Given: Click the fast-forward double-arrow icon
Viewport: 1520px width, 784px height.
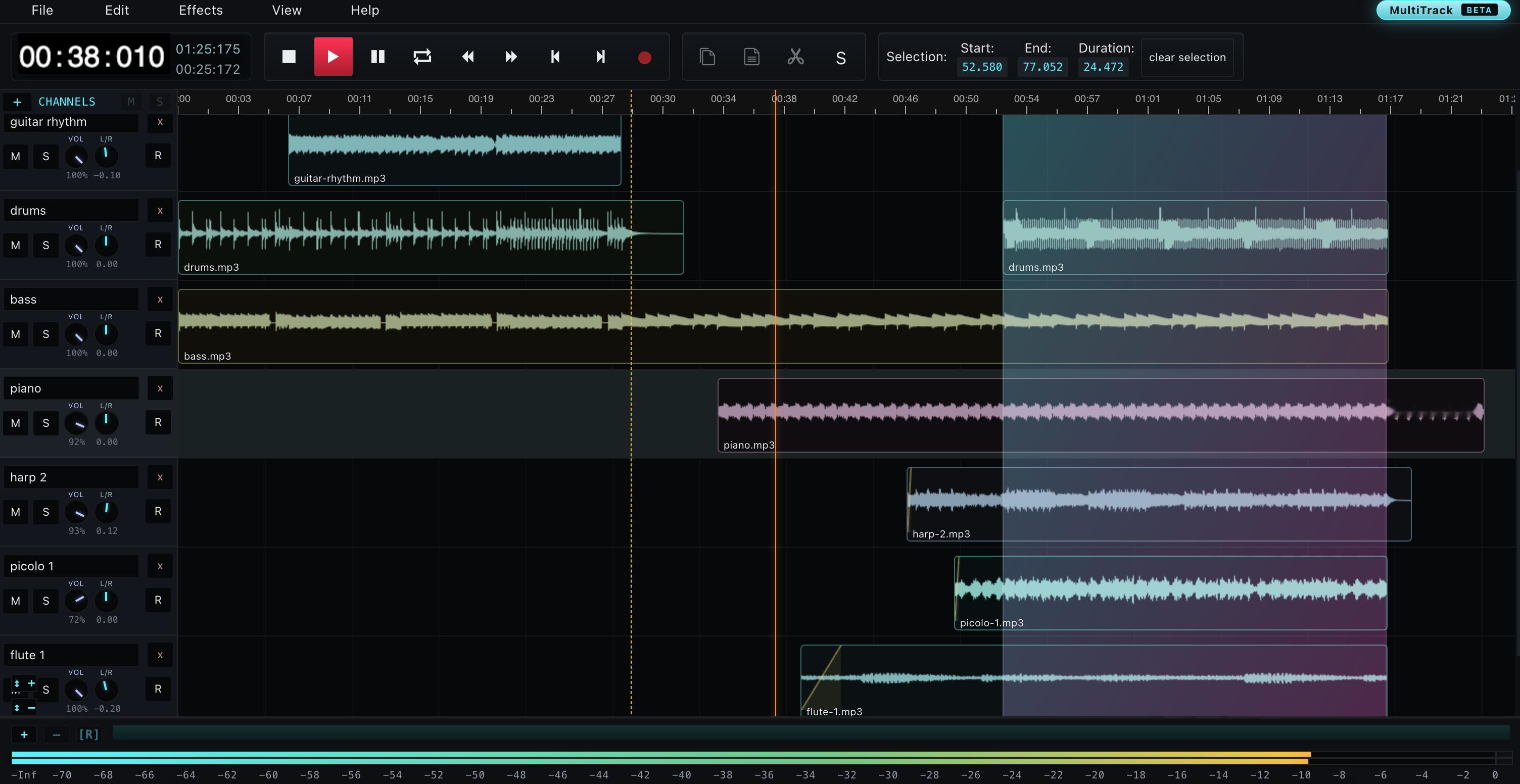Looking at the screenshot, I should (511, 57).
